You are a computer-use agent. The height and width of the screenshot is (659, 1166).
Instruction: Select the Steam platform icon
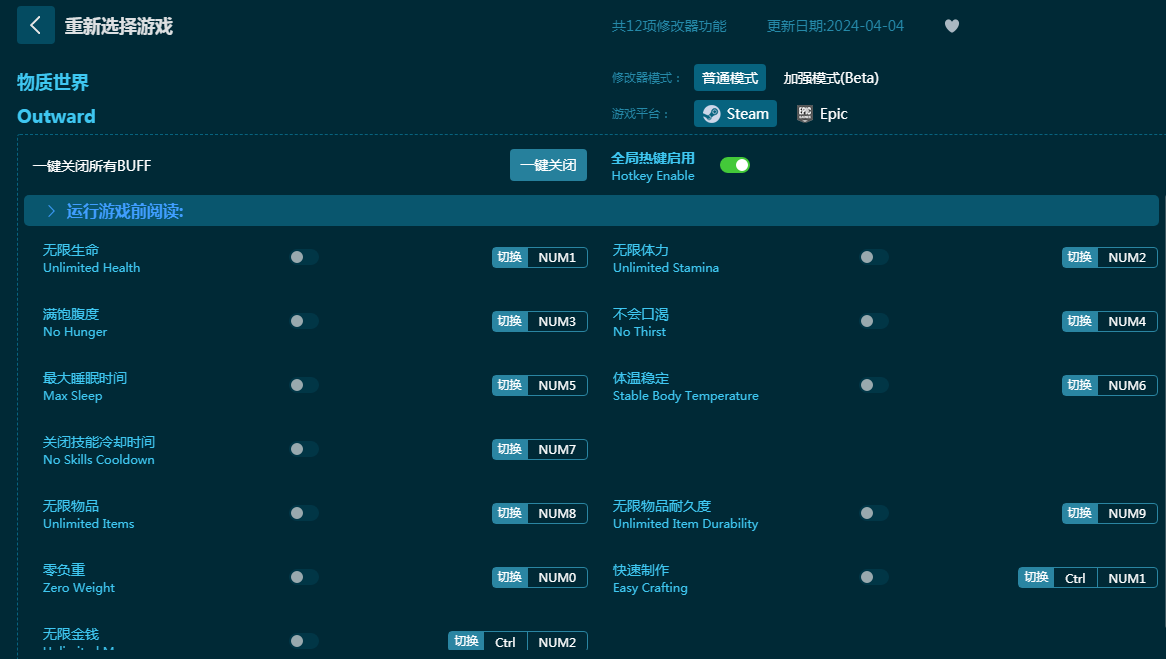(712, 114)
